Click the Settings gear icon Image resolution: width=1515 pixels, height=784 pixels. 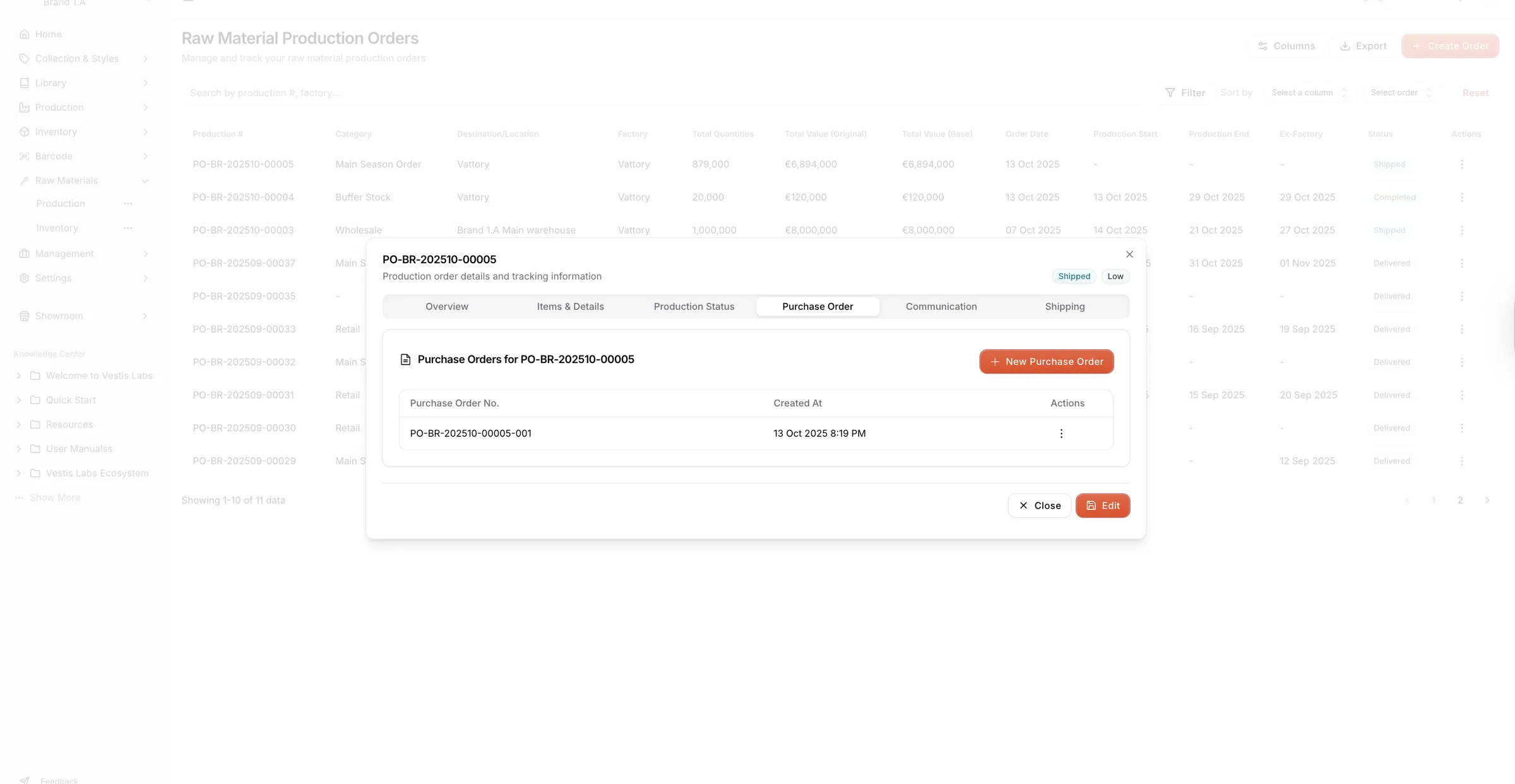[25, 278]
